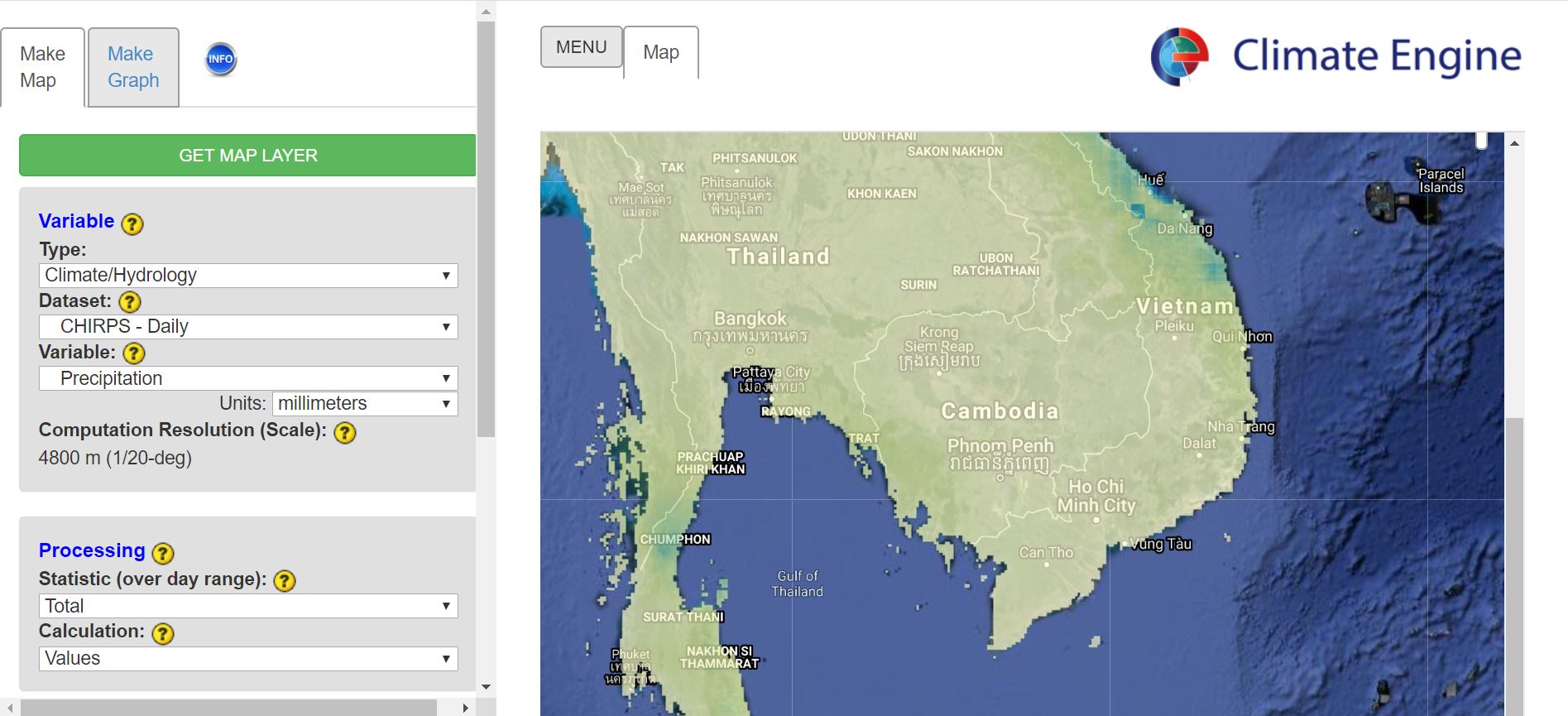This screenshot has width=1568, height=716.
Task: Click the Climate Engine logo
Action: click(x=1335, y=56)
